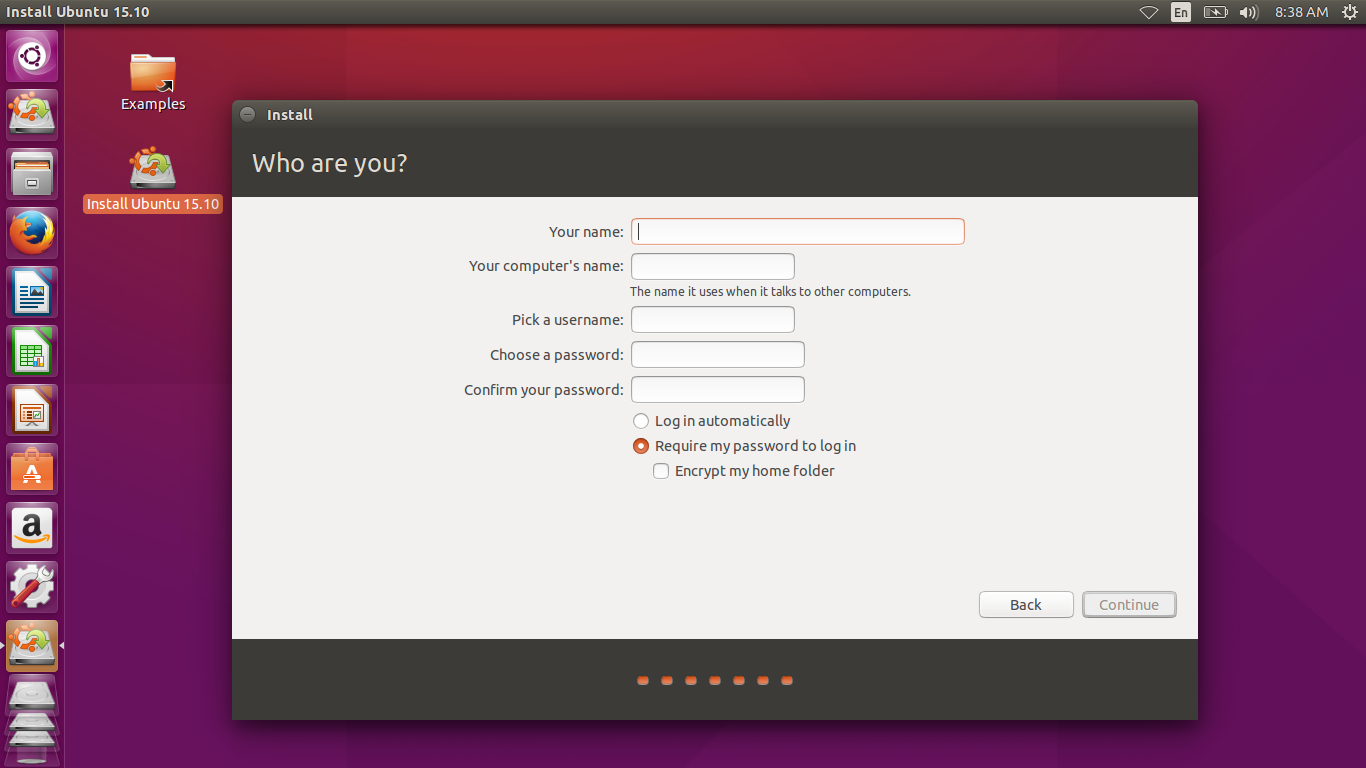
Task: Click the Your name text field
Action: click(797, 231)
